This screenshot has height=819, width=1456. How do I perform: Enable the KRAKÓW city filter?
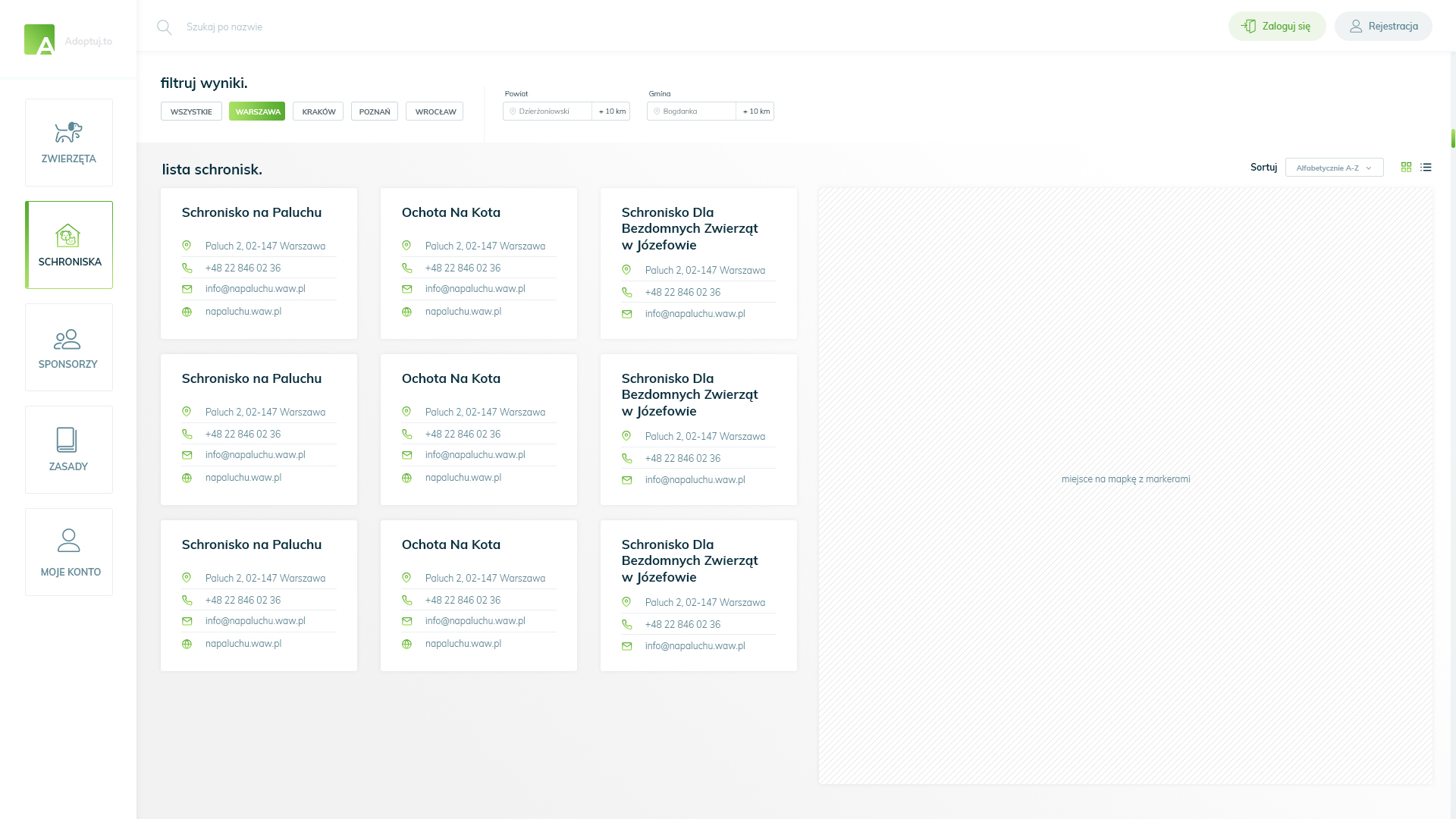tap(318, 111)
